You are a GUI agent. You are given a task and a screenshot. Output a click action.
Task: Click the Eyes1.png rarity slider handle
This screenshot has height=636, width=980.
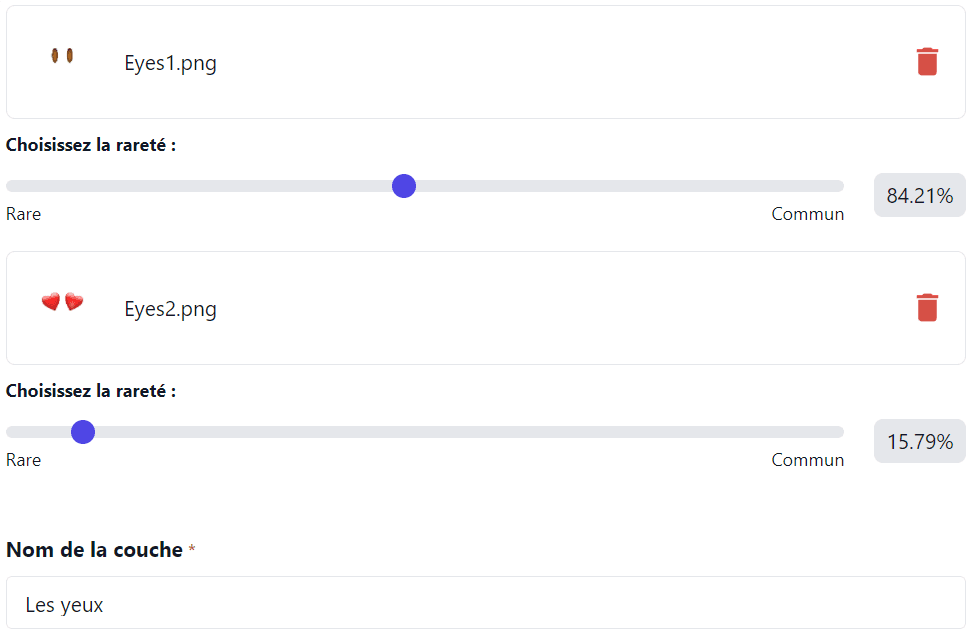click(404, 186)
